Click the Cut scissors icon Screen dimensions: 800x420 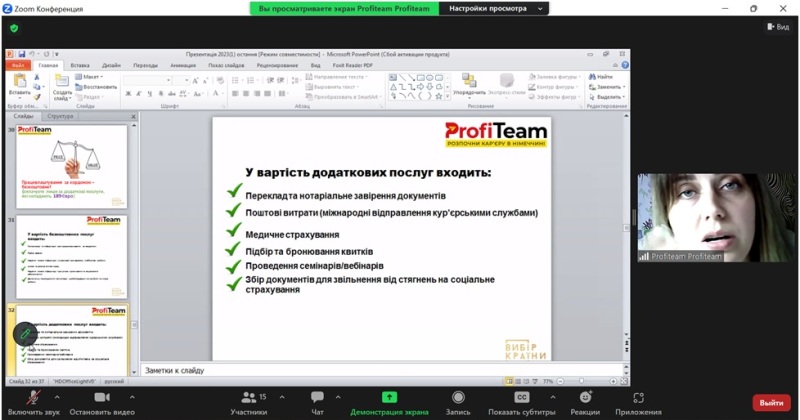(x=37, y=77)
